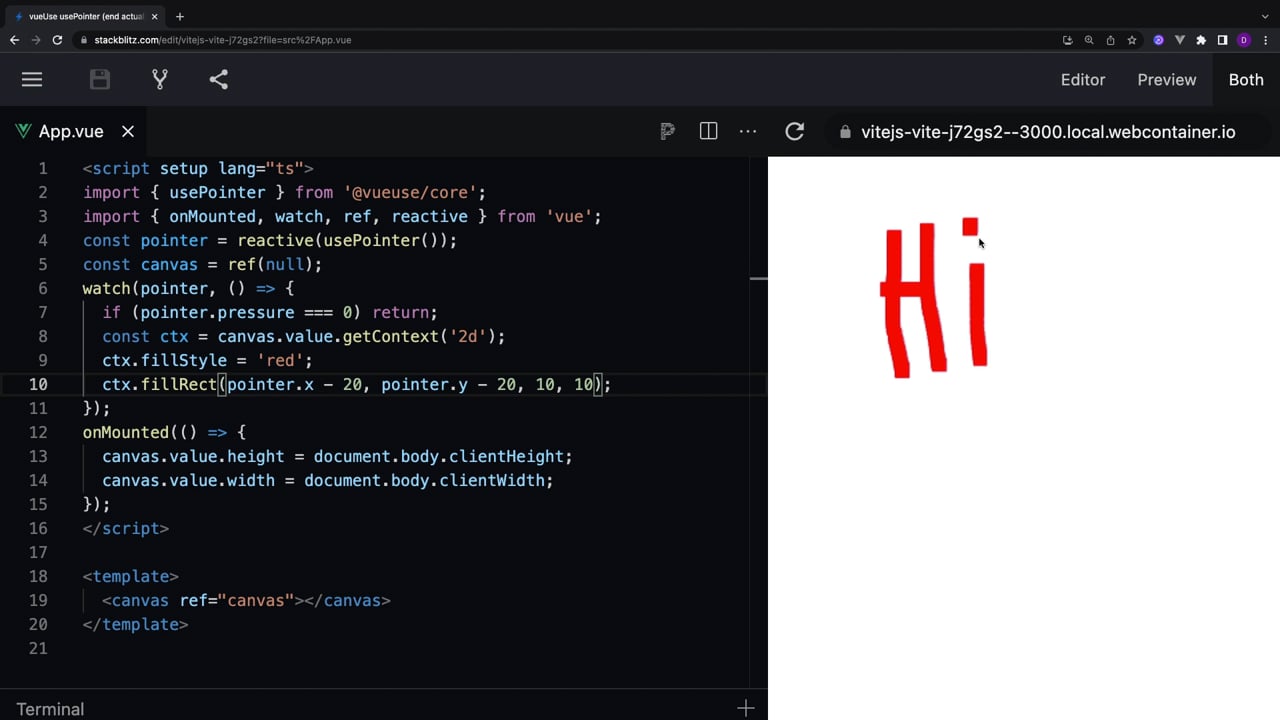Image resolution: width=1280 pixels, height=720 pixels.
Task: Bookmark this page with the star icon
Action: 1132,40
